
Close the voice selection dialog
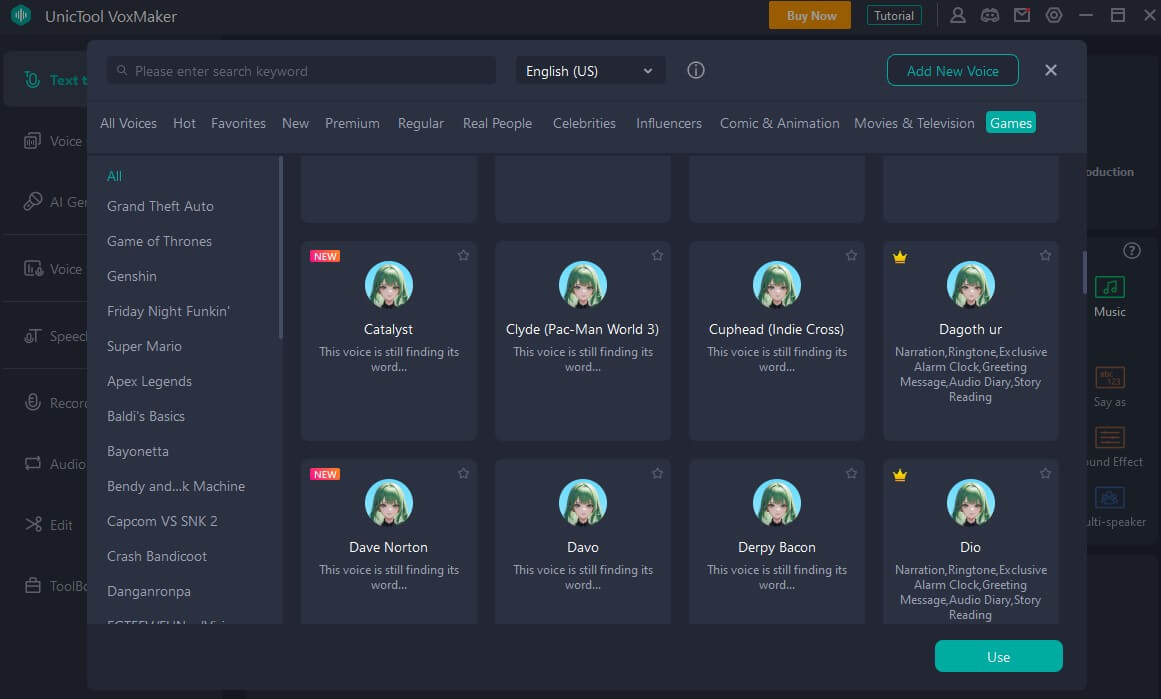tap(1050, 70)
